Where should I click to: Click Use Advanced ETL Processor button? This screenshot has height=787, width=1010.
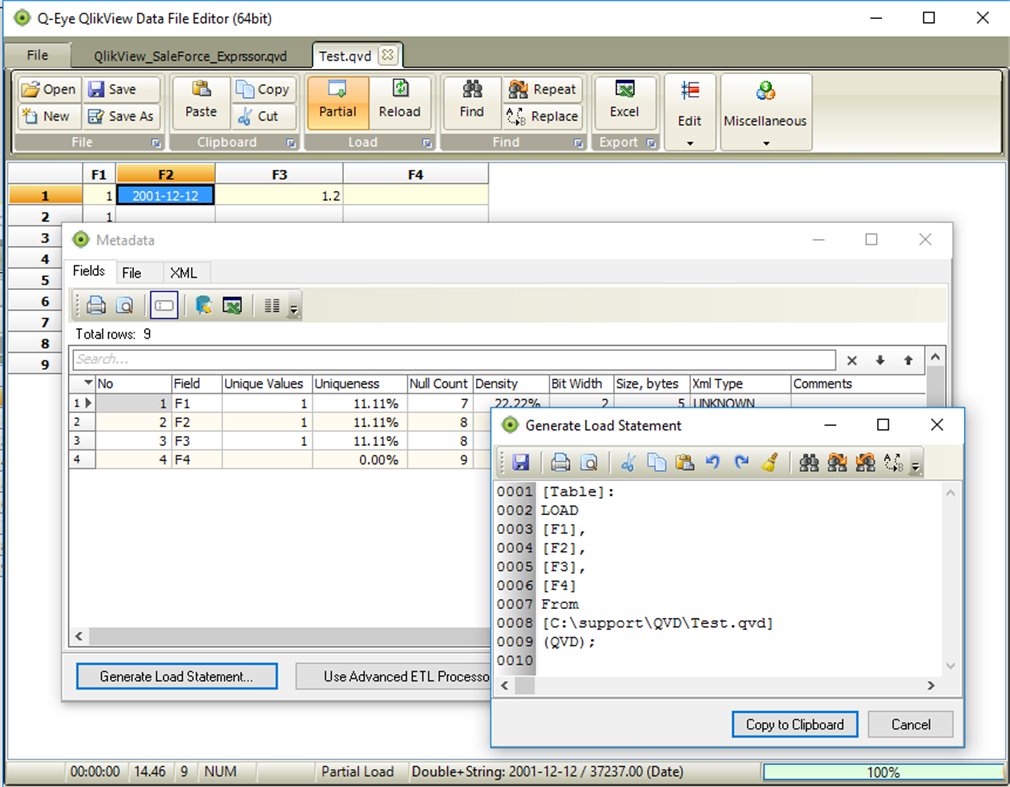click(x=393, y=676)
